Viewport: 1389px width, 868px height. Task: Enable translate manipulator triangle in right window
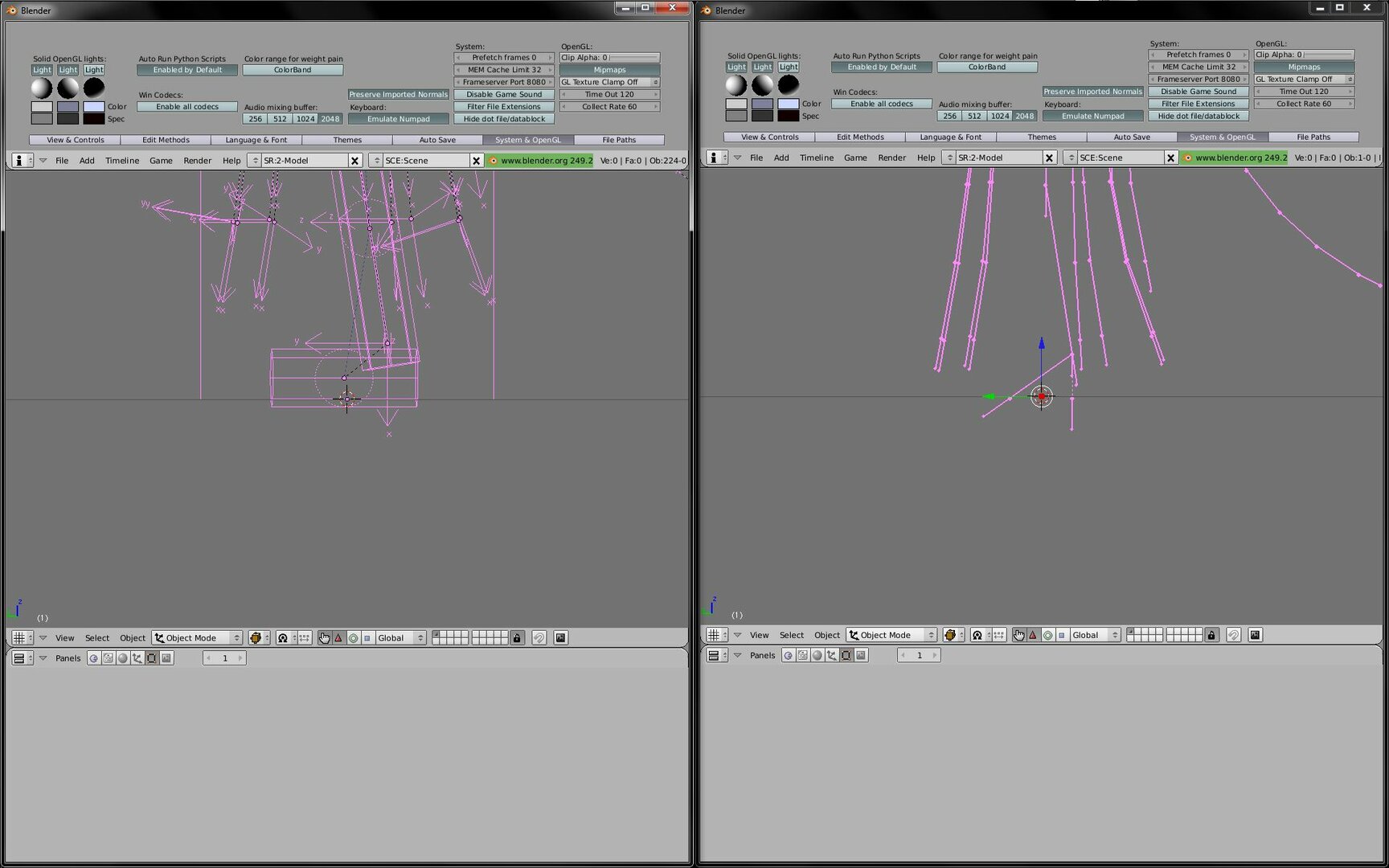tap(1033, 635)
